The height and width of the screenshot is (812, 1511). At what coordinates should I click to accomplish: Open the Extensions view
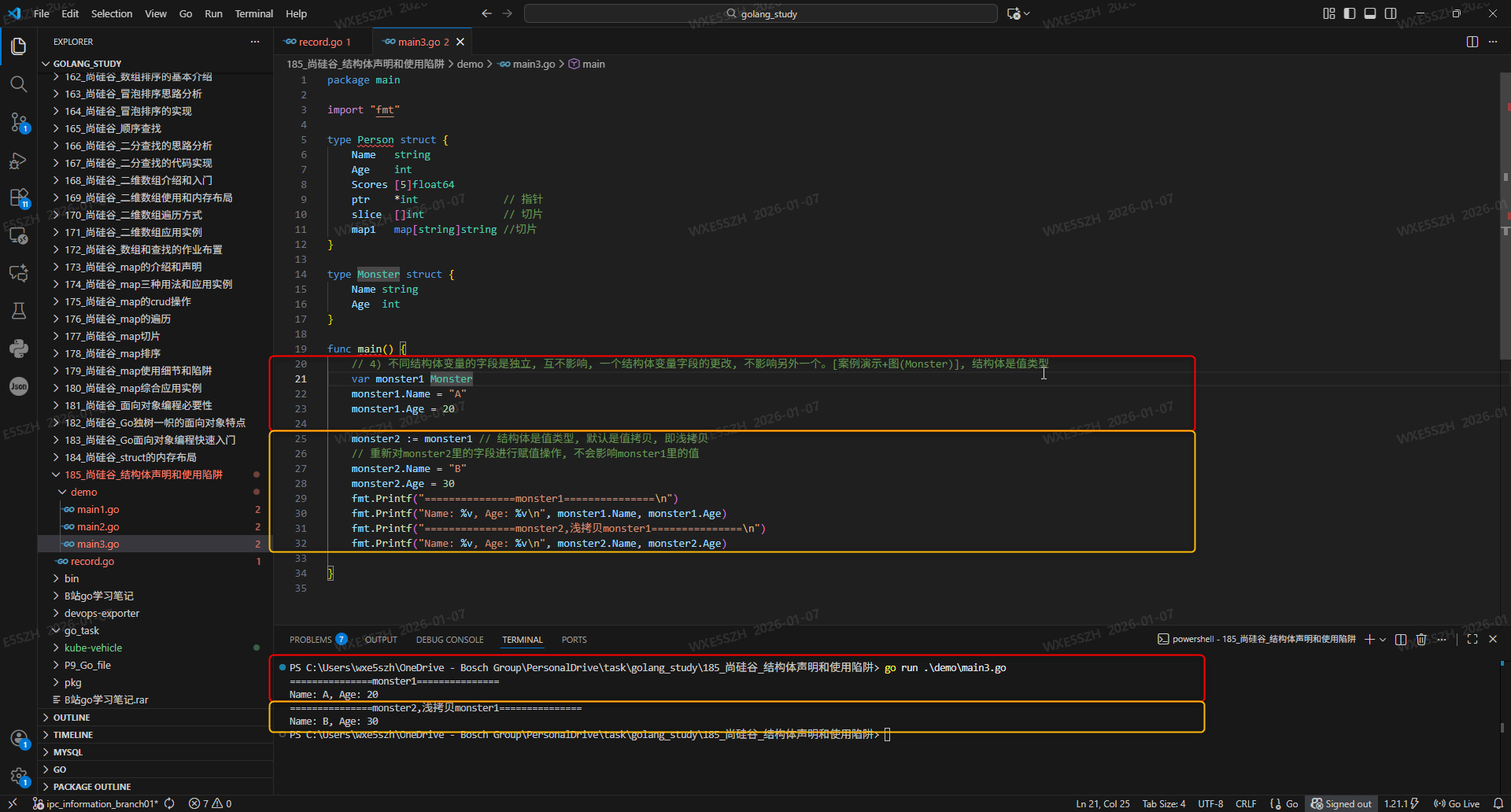click(x=19, y=197)
